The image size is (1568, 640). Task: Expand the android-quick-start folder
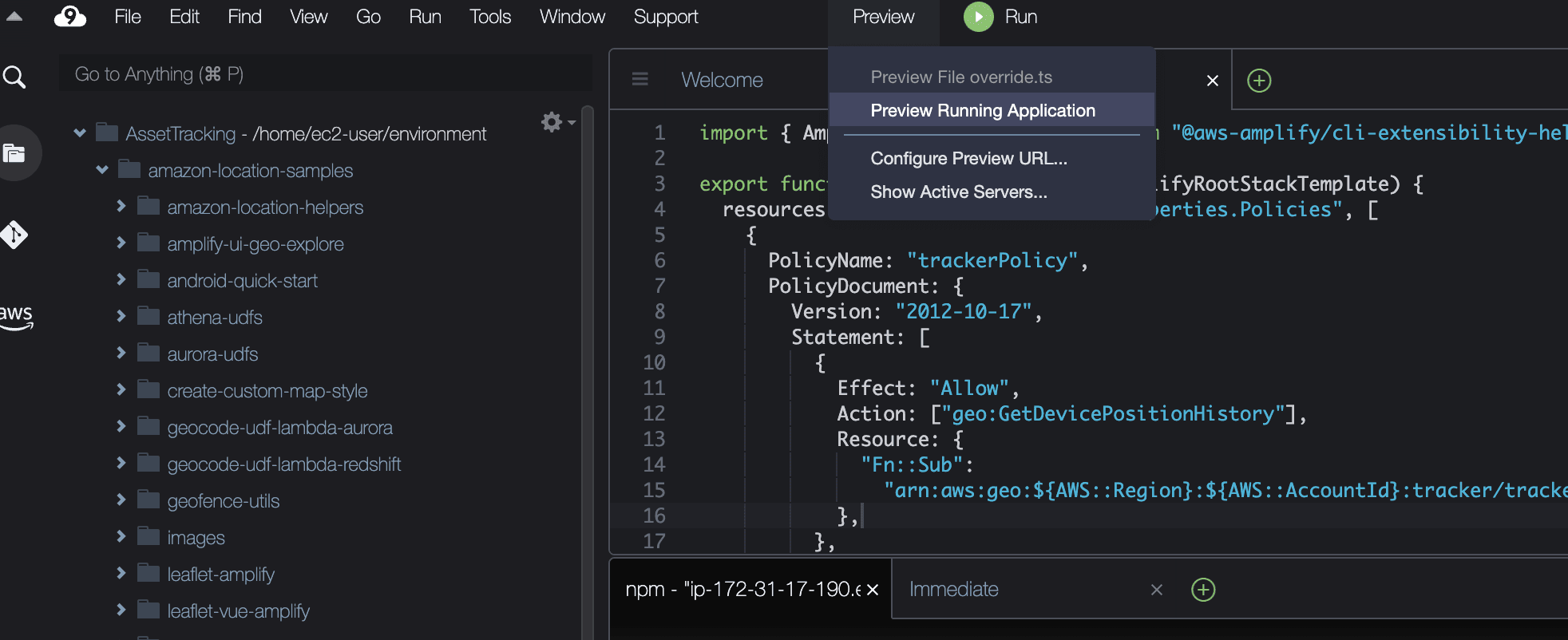coord(121,279)
